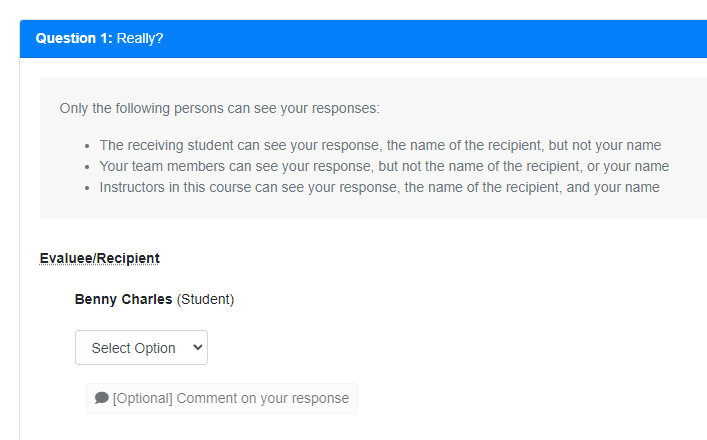Click the bullet before "The receiving student"

click(x=89, y=146)
